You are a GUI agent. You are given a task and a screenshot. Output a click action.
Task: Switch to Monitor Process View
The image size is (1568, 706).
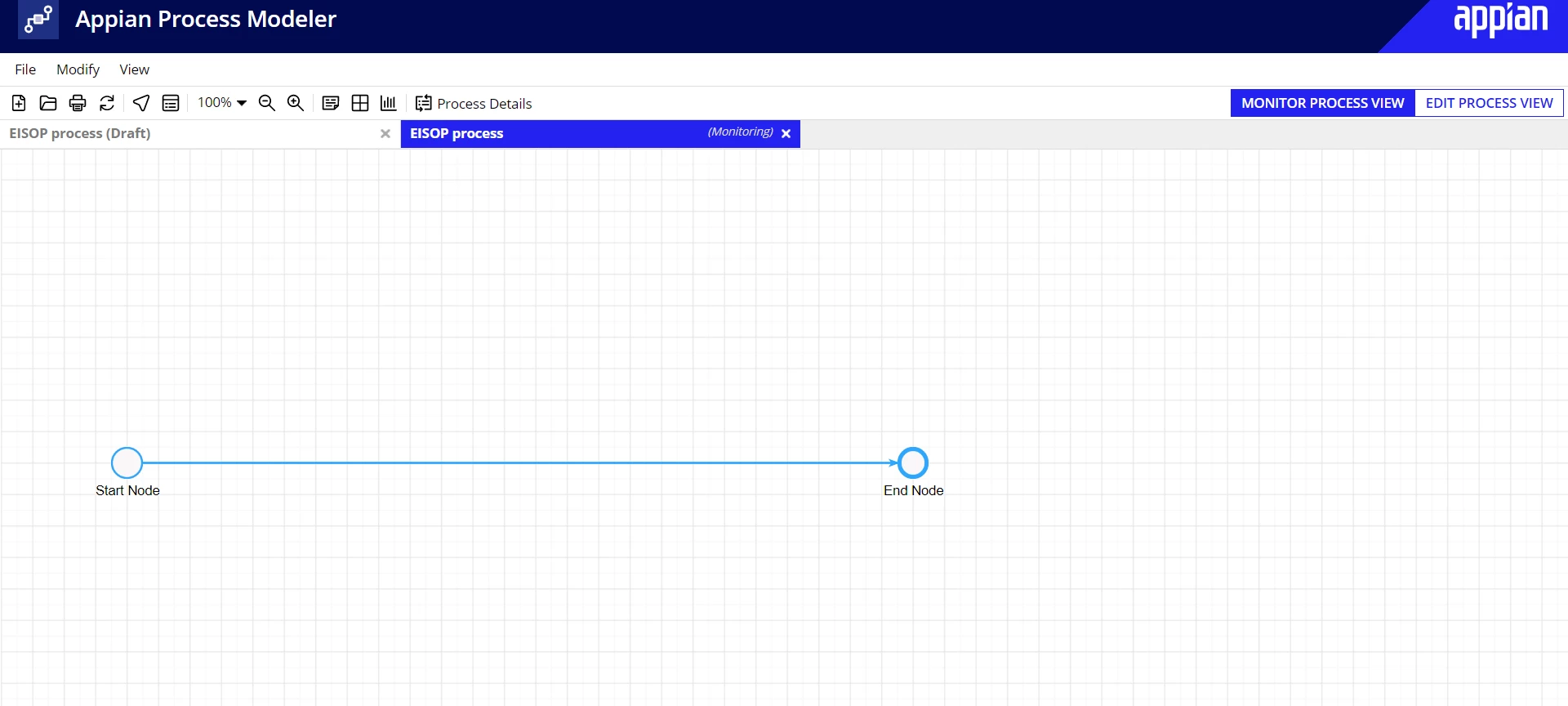pyautogui.click(x=1323, y=103)
